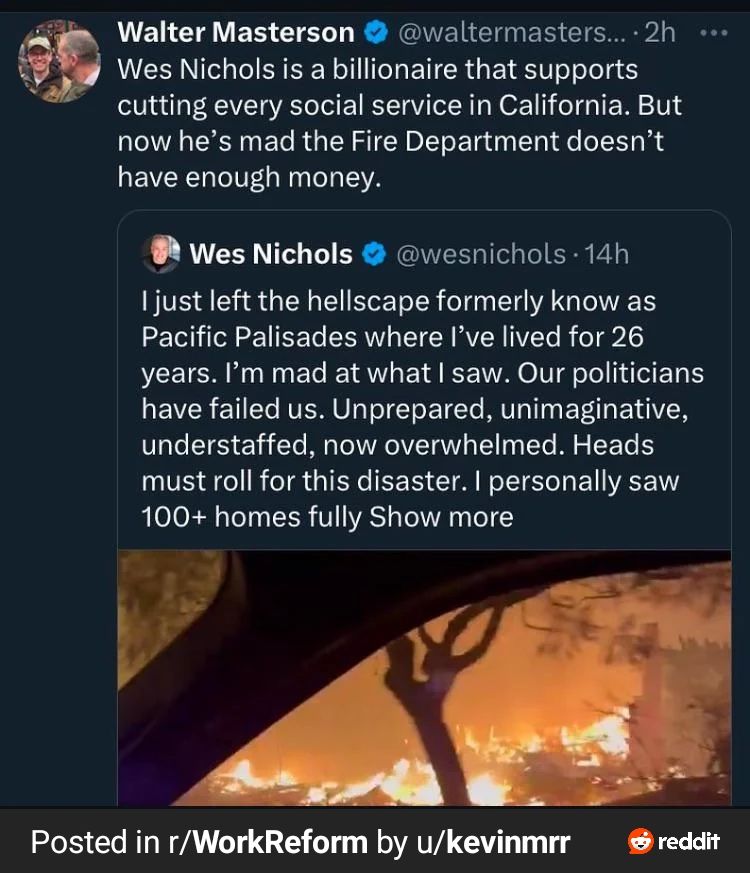This screenshot has width=750, height=873.
Task: Click the "Posted in" label
Action: click(93, 842)
